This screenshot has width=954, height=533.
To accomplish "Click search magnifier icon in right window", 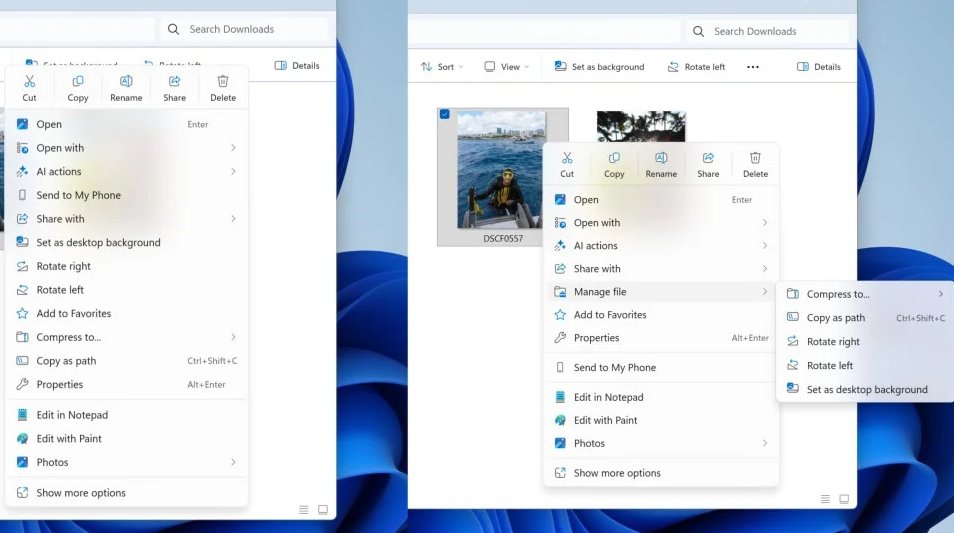I will point(698,31).
